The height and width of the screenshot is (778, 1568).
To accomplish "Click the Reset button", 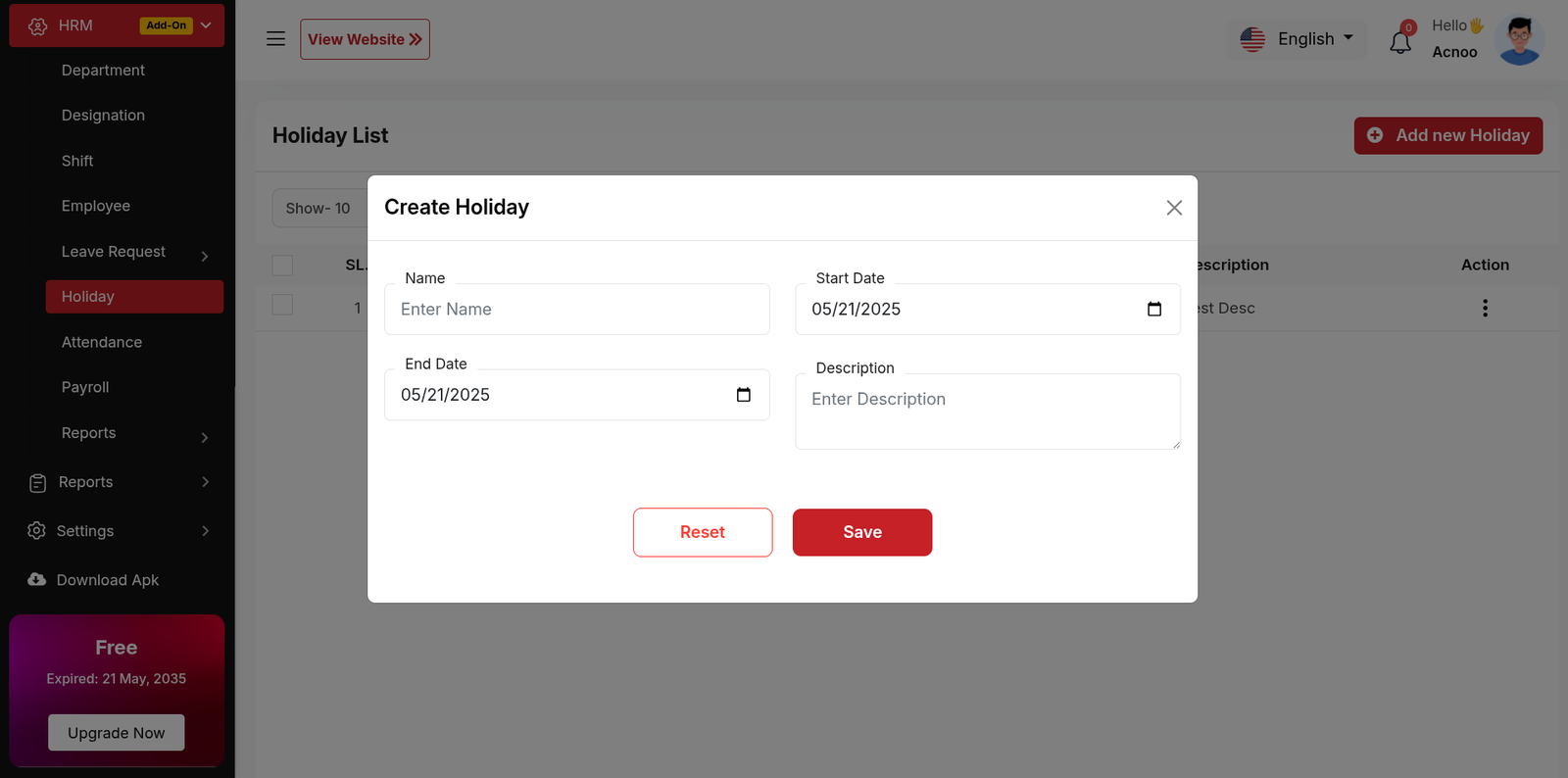I will tap(703, 532).
